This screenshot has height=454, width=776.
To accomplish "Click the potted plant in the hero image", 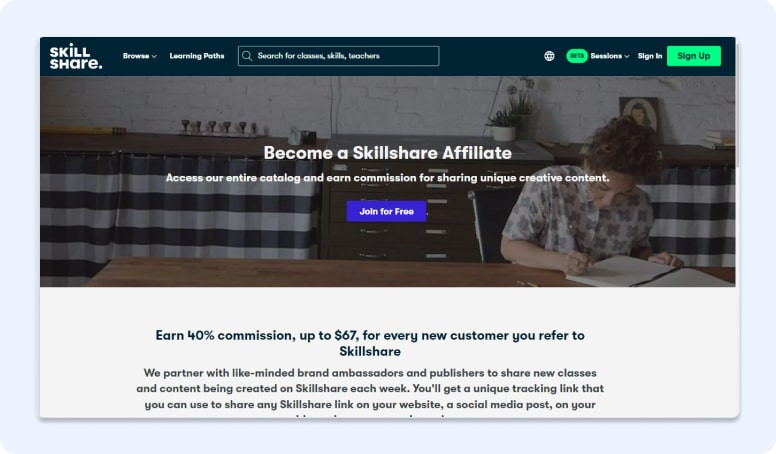I will (509, 111).
